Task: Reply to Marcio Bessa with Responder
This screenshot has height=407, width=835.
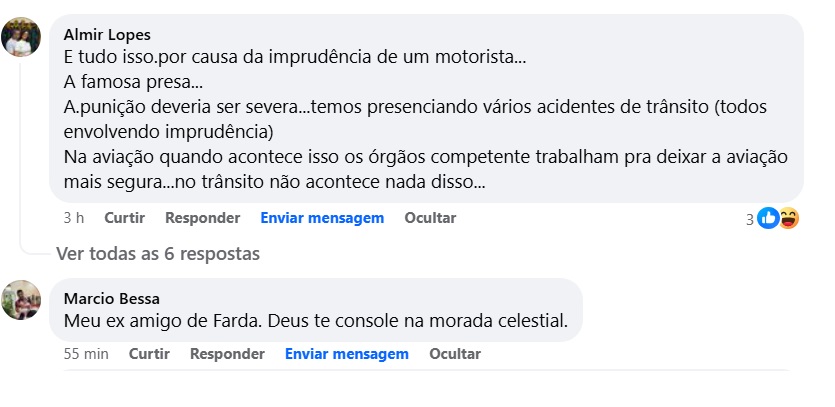Action: coord(227,354)
